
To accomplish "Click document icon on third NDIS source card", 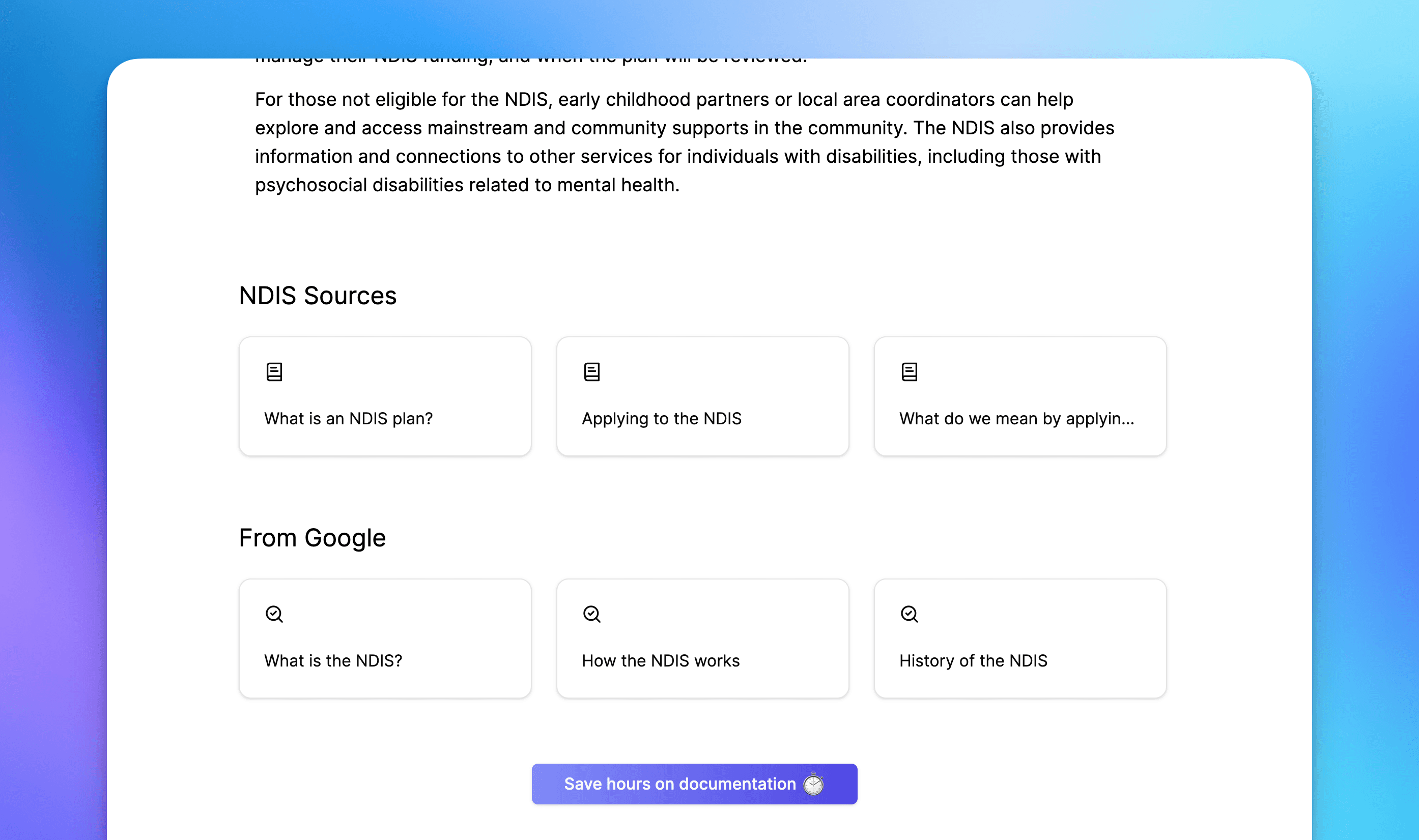I will click(910, 372).
